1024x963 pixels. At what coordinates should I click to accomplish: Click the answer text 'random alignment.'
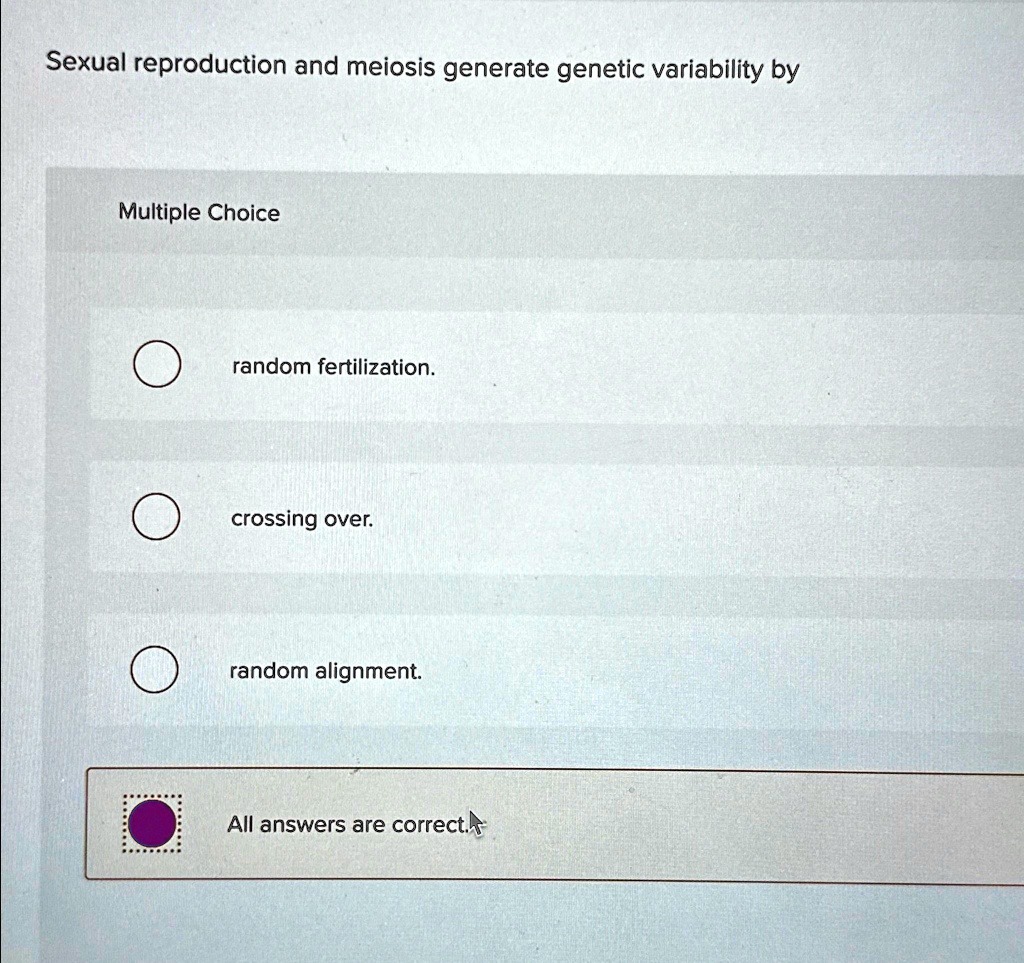coord(326,671)
